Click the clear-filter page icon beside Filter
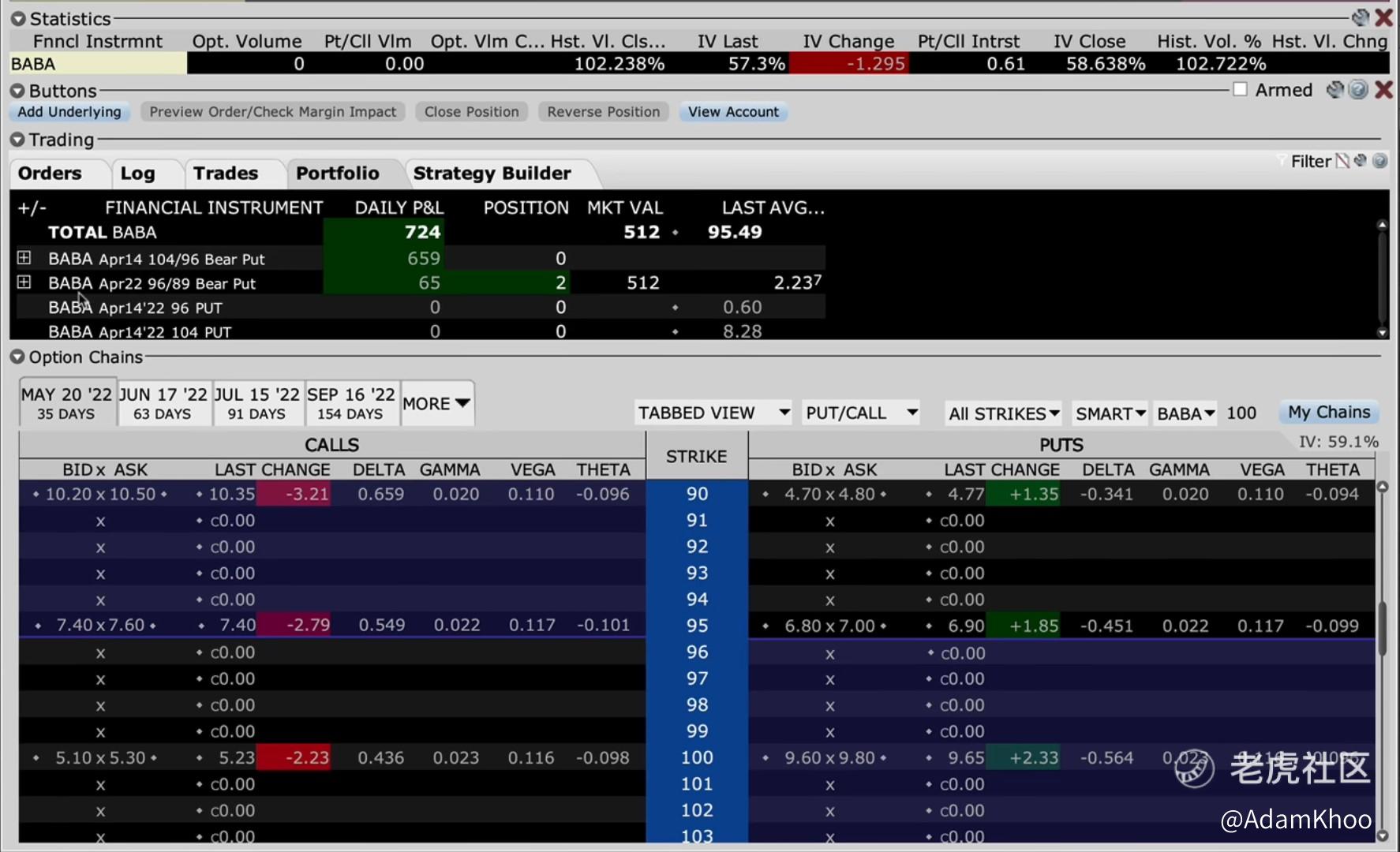This screenshot has width=1400, height=852. [1342, 161]
